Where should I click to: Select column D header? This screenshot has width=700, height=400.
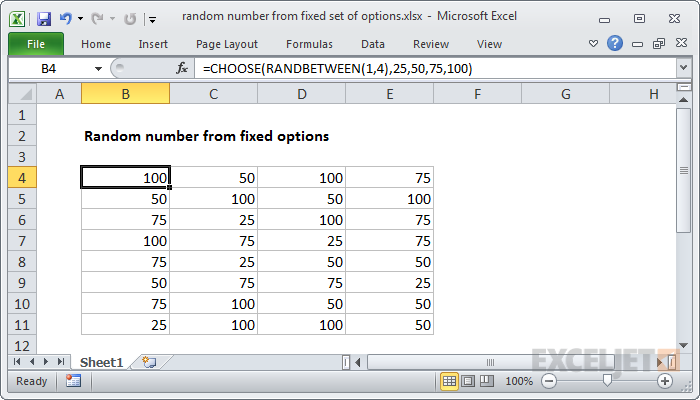tap(301, 94)
